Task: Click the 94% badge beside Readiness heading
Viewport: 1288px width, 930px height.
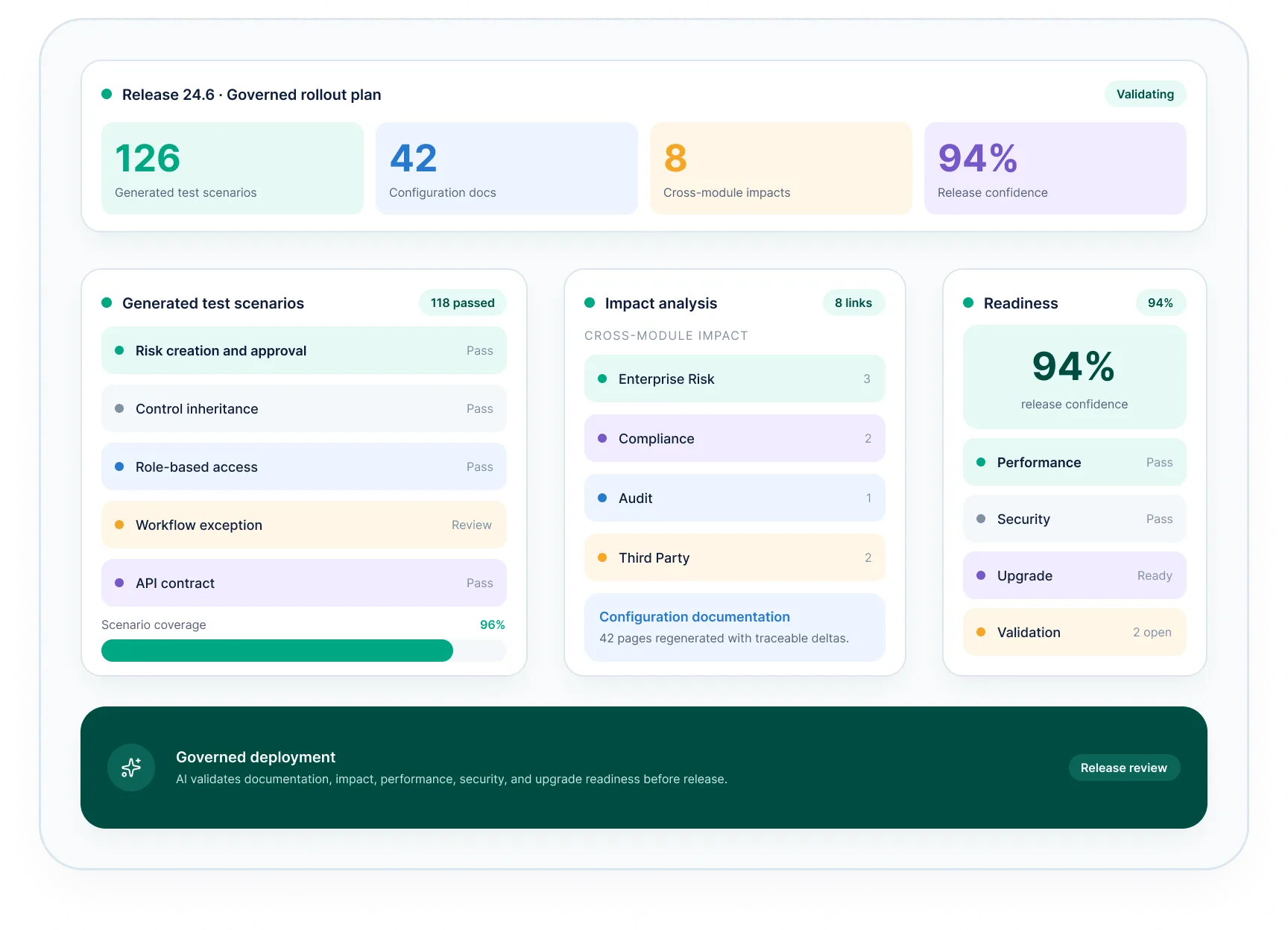Action: (1161, 303)
